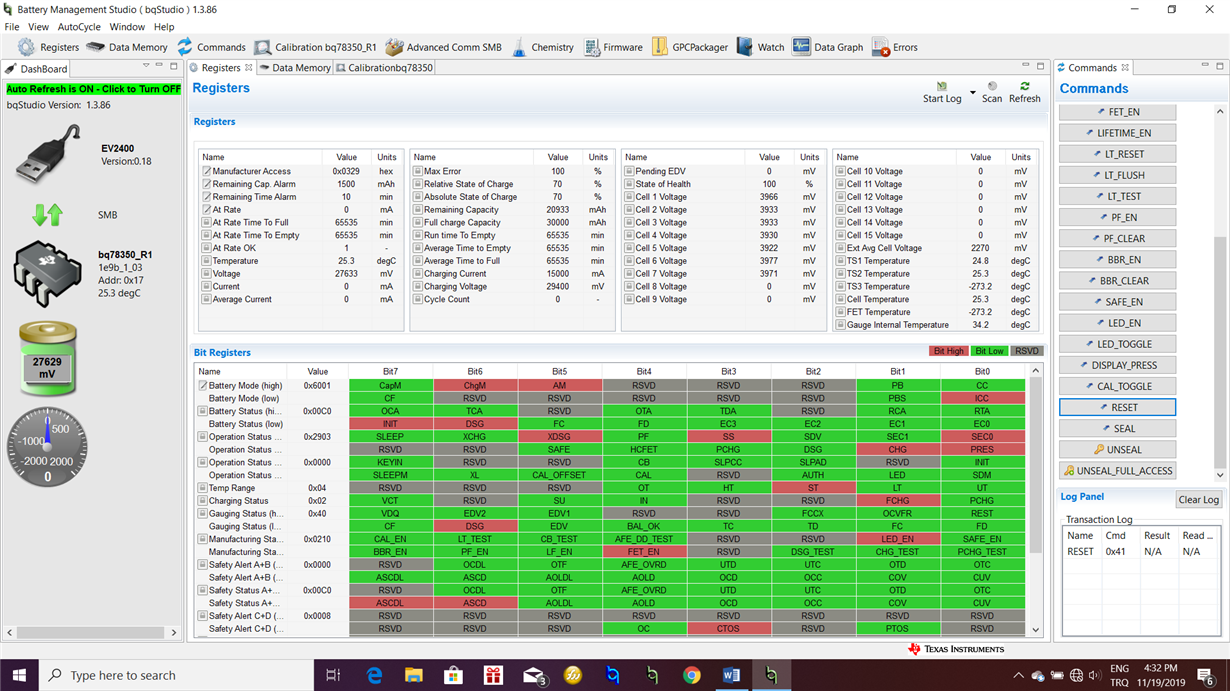The width and height of the screenshot is (1230, 691).
Task: Send the SEAL command
Action: (x=1118, y=428)
